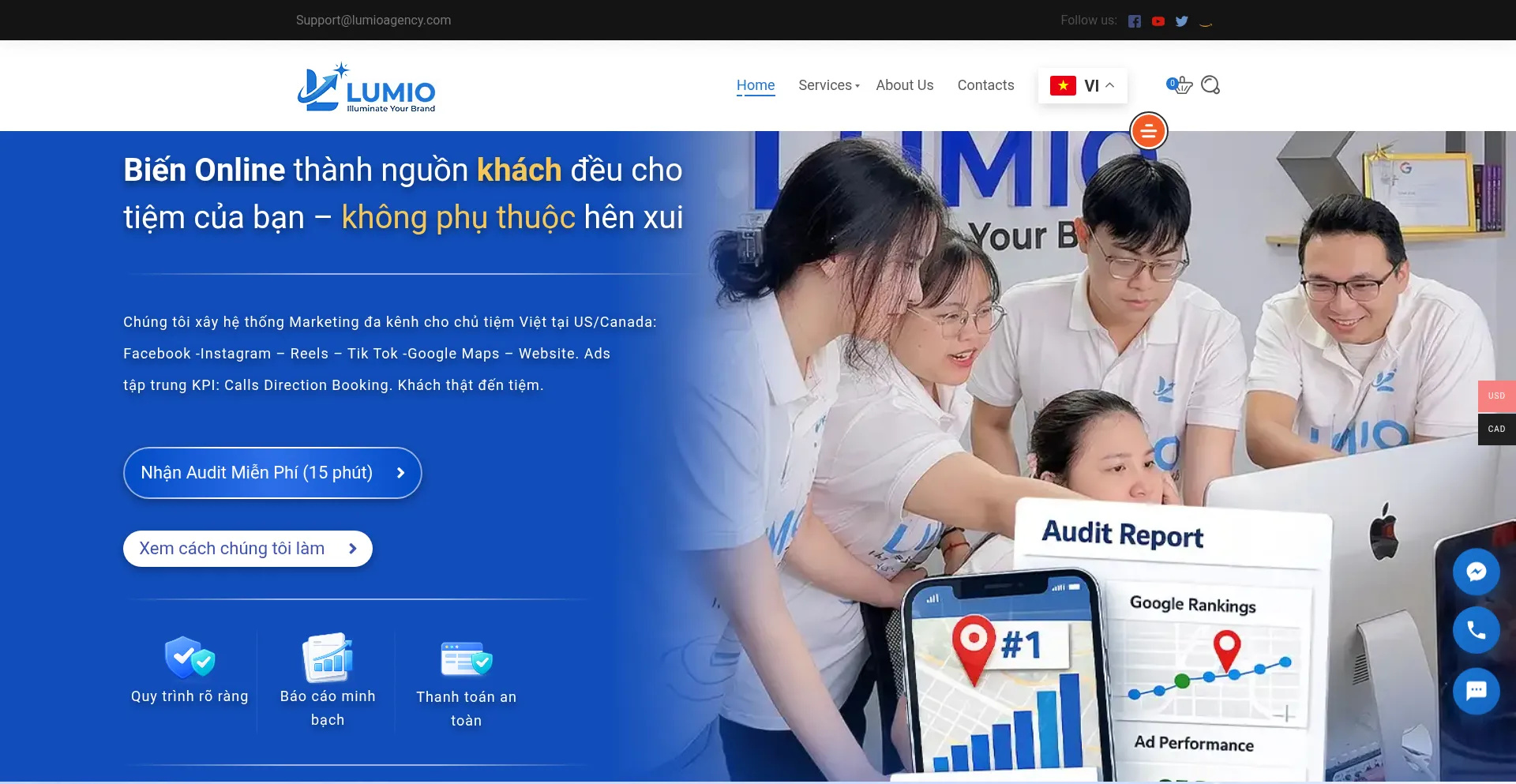Go to the Home menu item
The image size is (1516, 784).
tap(756, 85)
